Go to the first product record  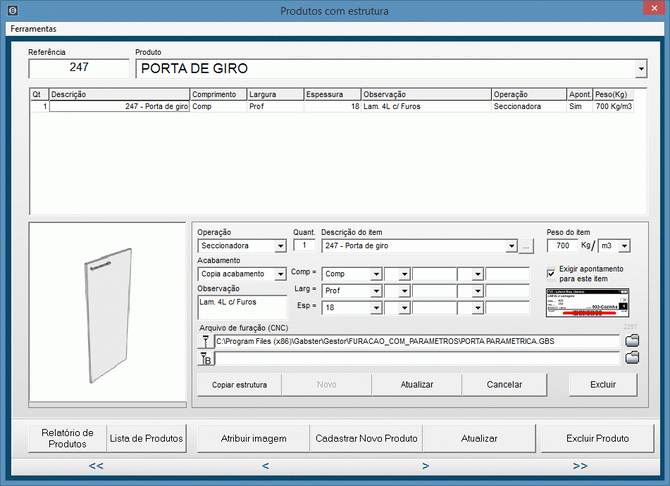click(x=96, y=465)
